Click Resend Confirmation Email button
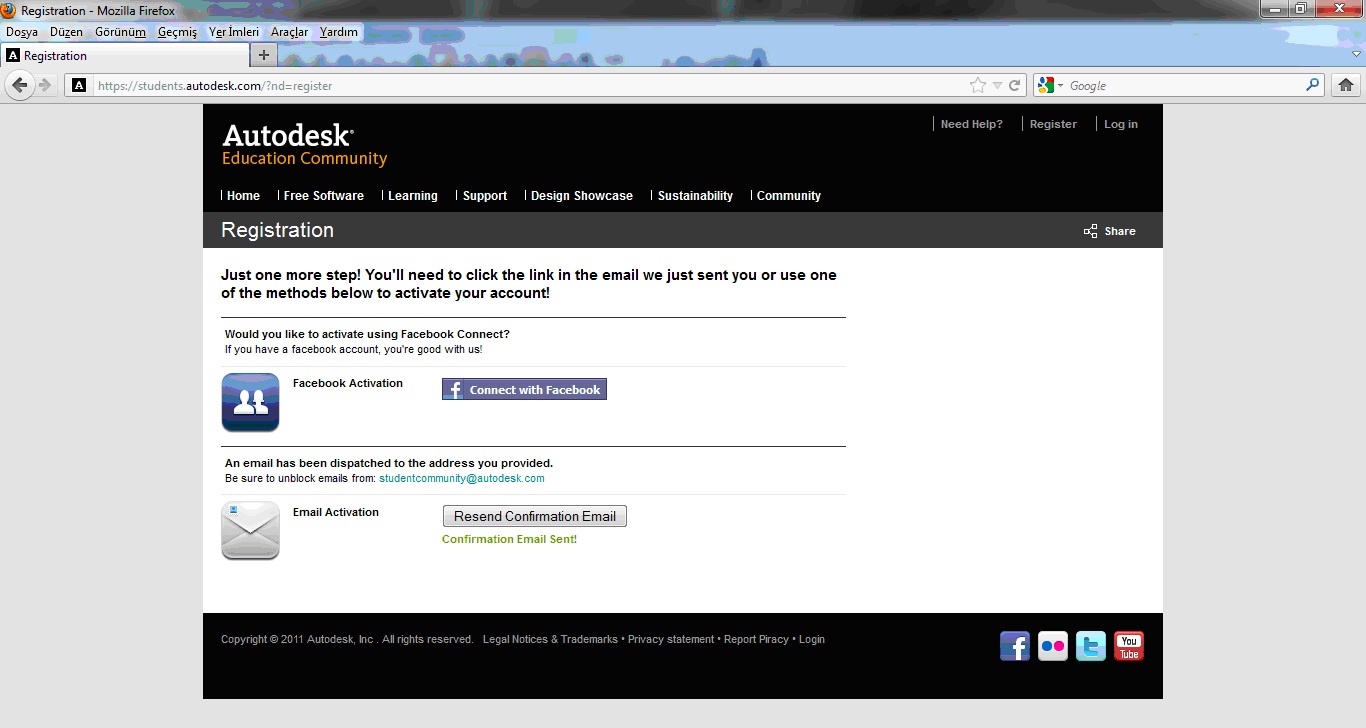The image size is (1366, 728). 535,516
